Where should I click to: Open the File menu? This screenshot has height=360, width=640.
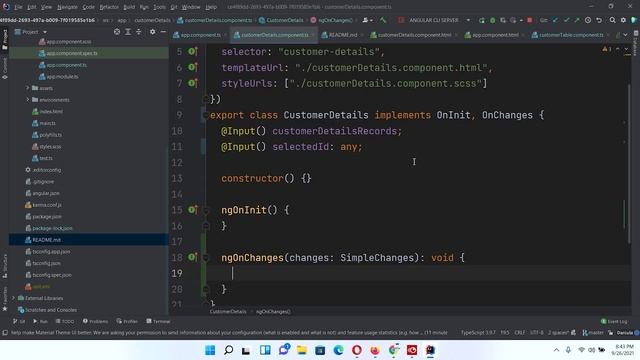click(x=18, y=7)
